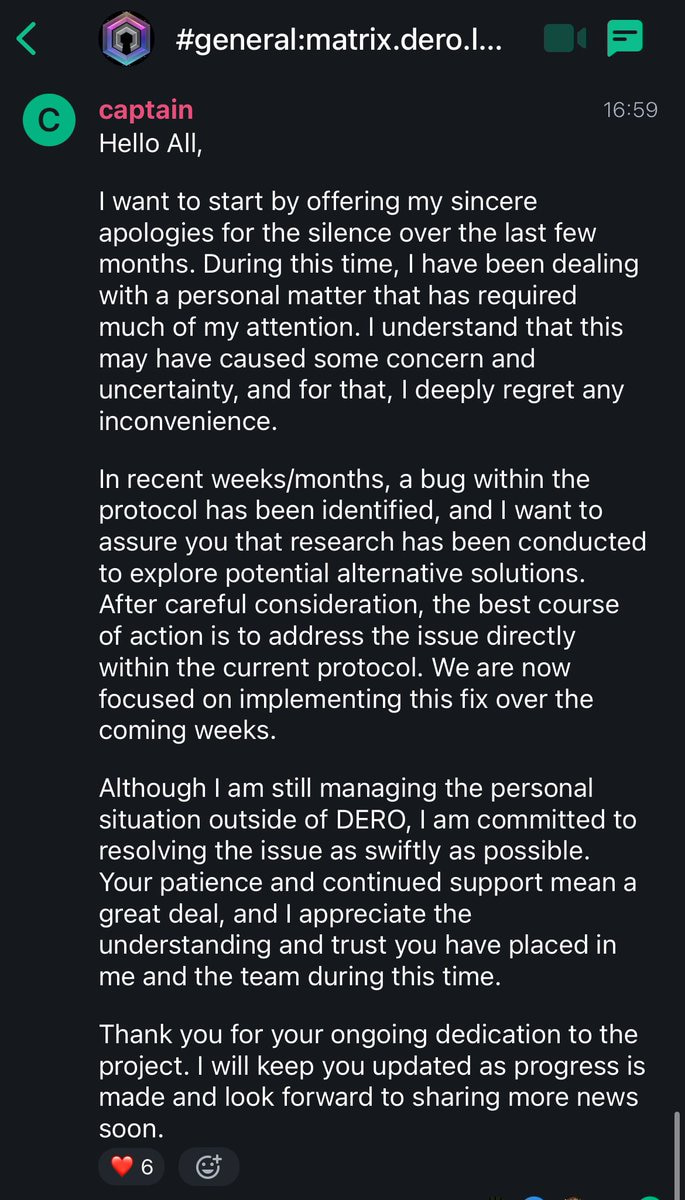Open the threads chat panel icon
This screenshot has width=685, height=1200.
coord(626,39)
